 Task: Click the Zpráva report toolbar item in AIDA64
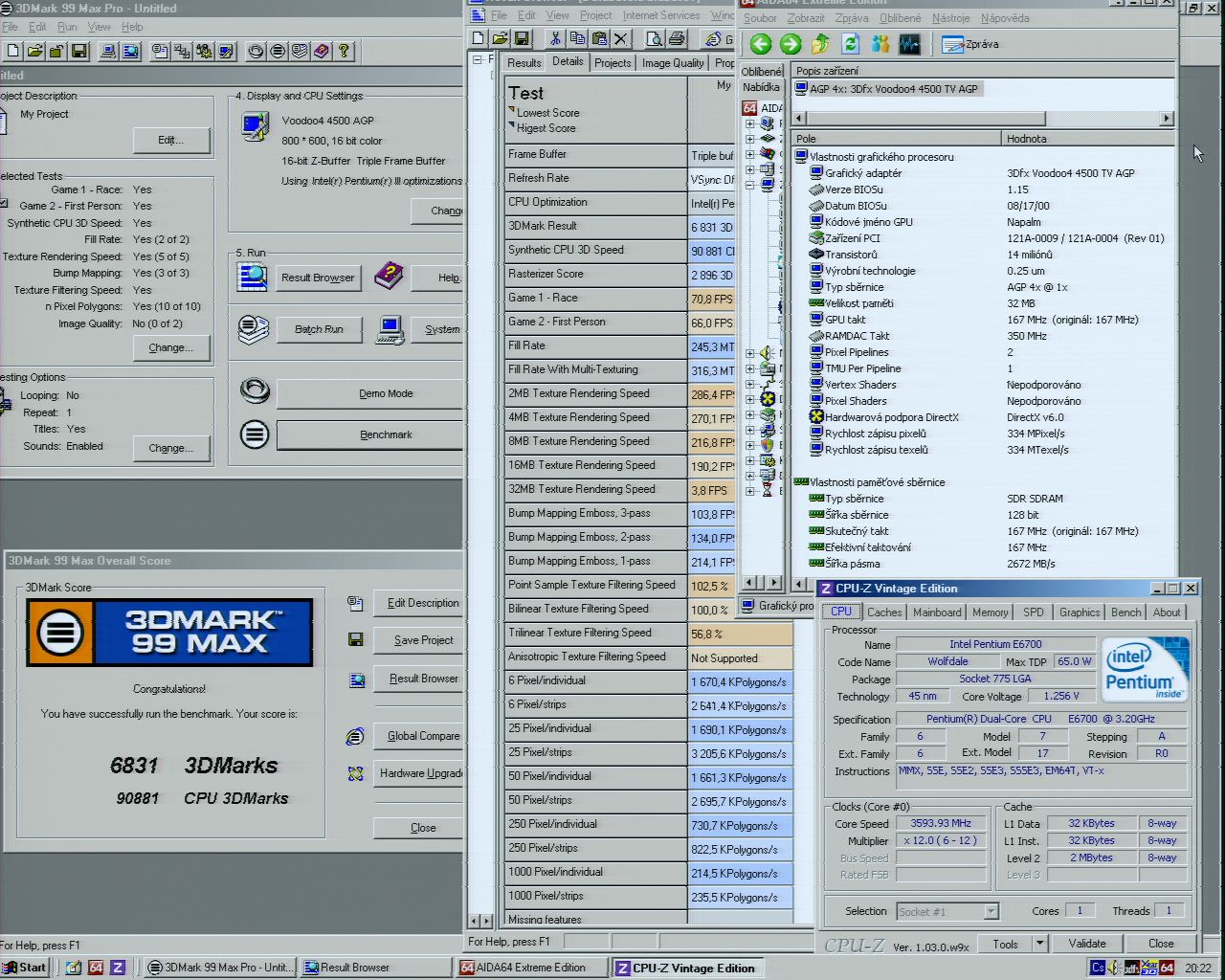[970, 44]
